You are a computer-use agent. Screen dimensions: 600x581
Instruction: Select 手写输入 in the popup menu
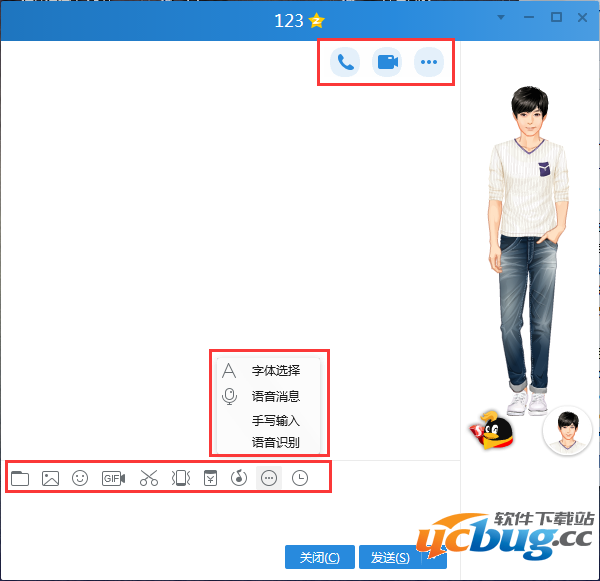pos(275,421)
